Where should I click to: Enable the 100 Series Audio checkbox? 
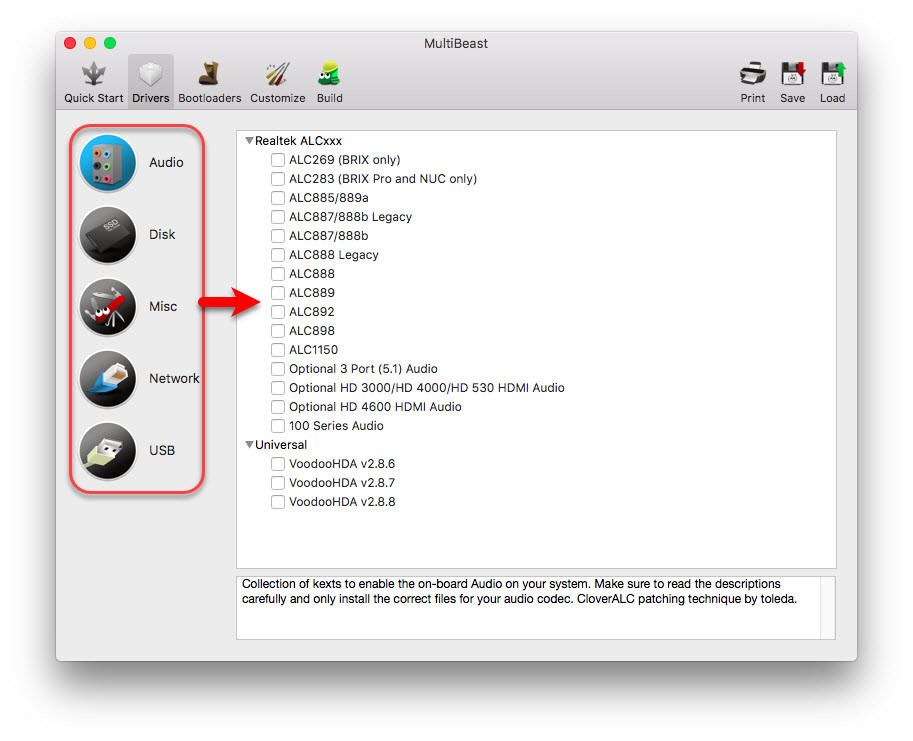278,426
